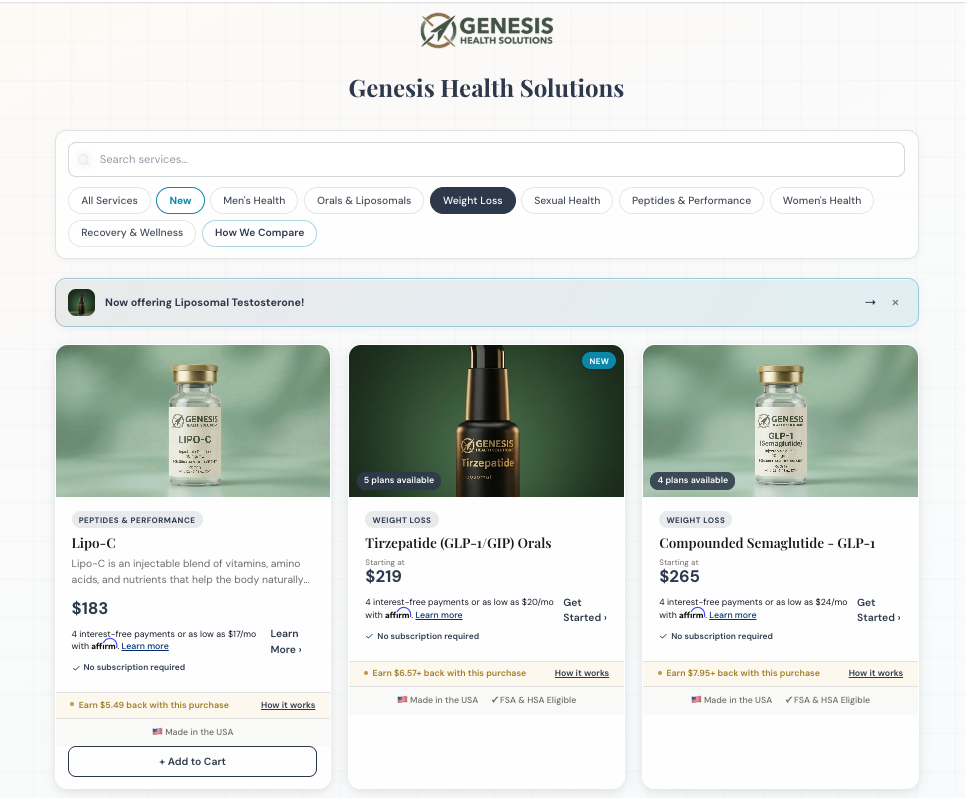Filter by Women's Health
The image size is (965, 798).
point(822,201)
